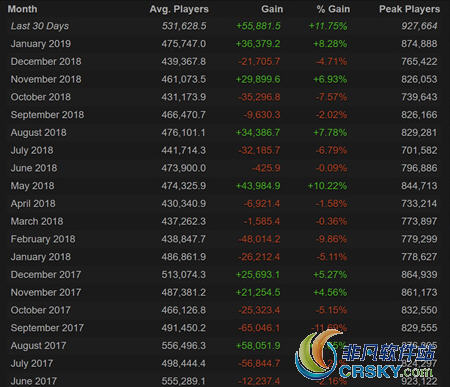Image resolution: width=450 pixels, height=387 pixels.
Task: Click the gain value -35,296.8
Action: (x=259, y=97)
